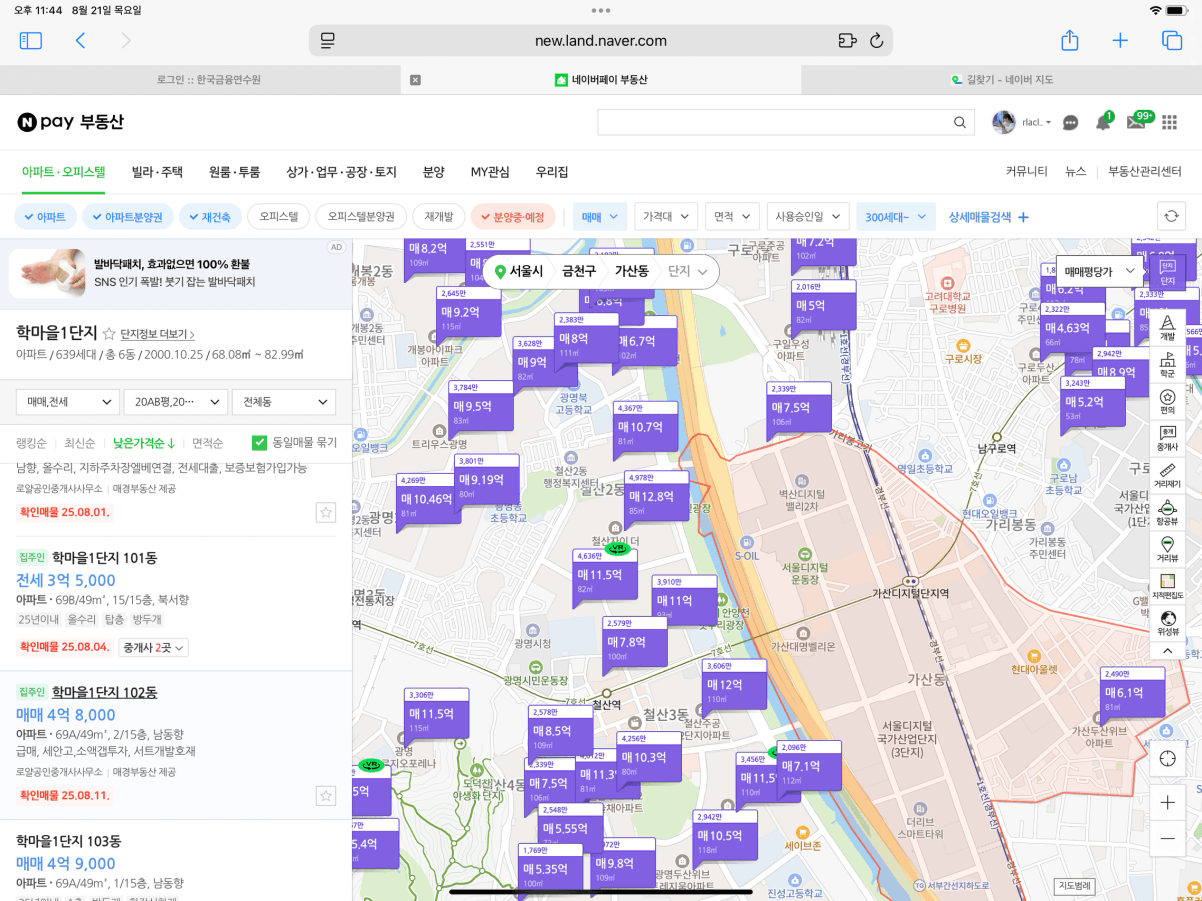Toggle the 오피스텔 filter chip
Image resolution: width=1202 pixels, height=901 pixels.
coord(279,216)
